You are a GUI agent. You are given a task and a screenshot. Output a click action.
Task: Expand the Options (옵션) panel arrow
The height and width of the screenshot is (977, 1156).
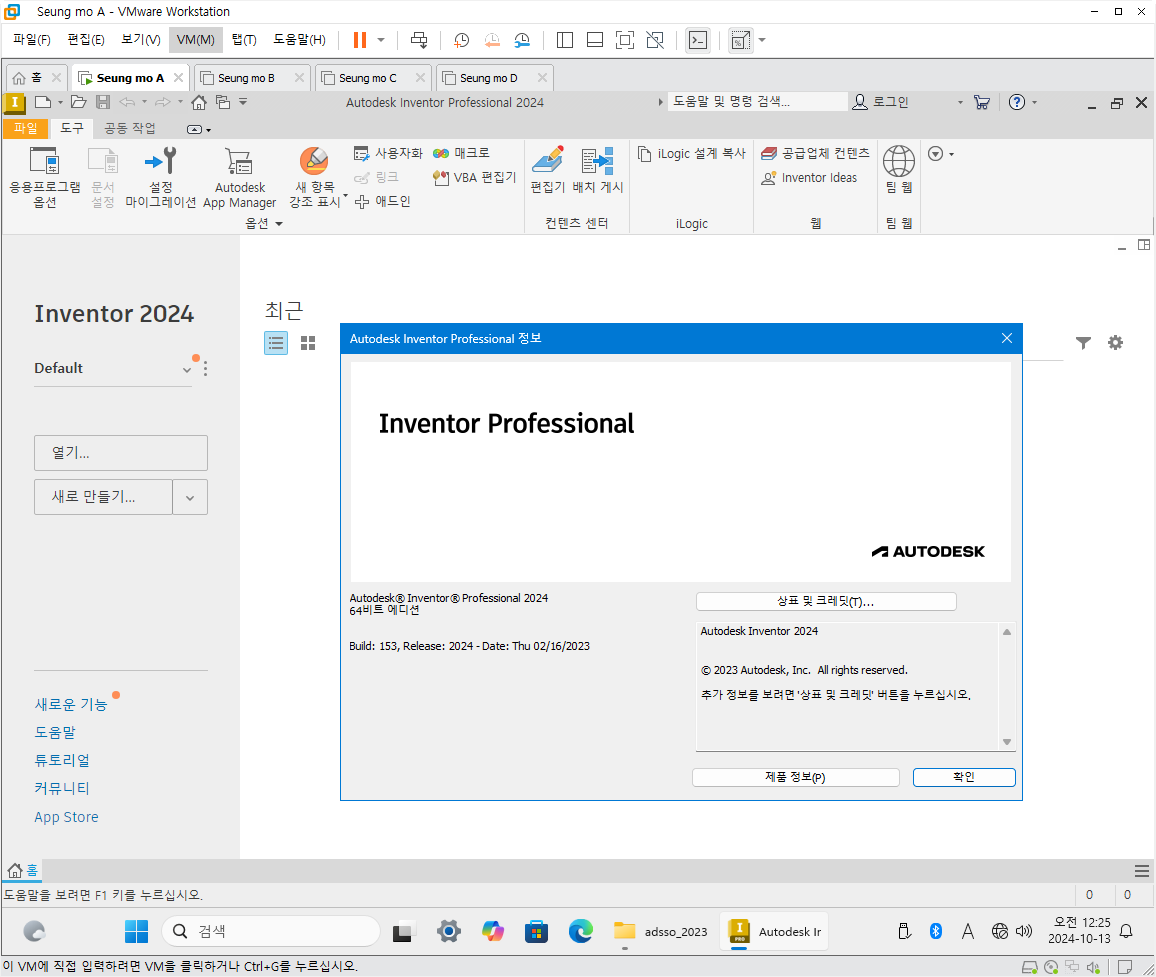coord(279,223)
